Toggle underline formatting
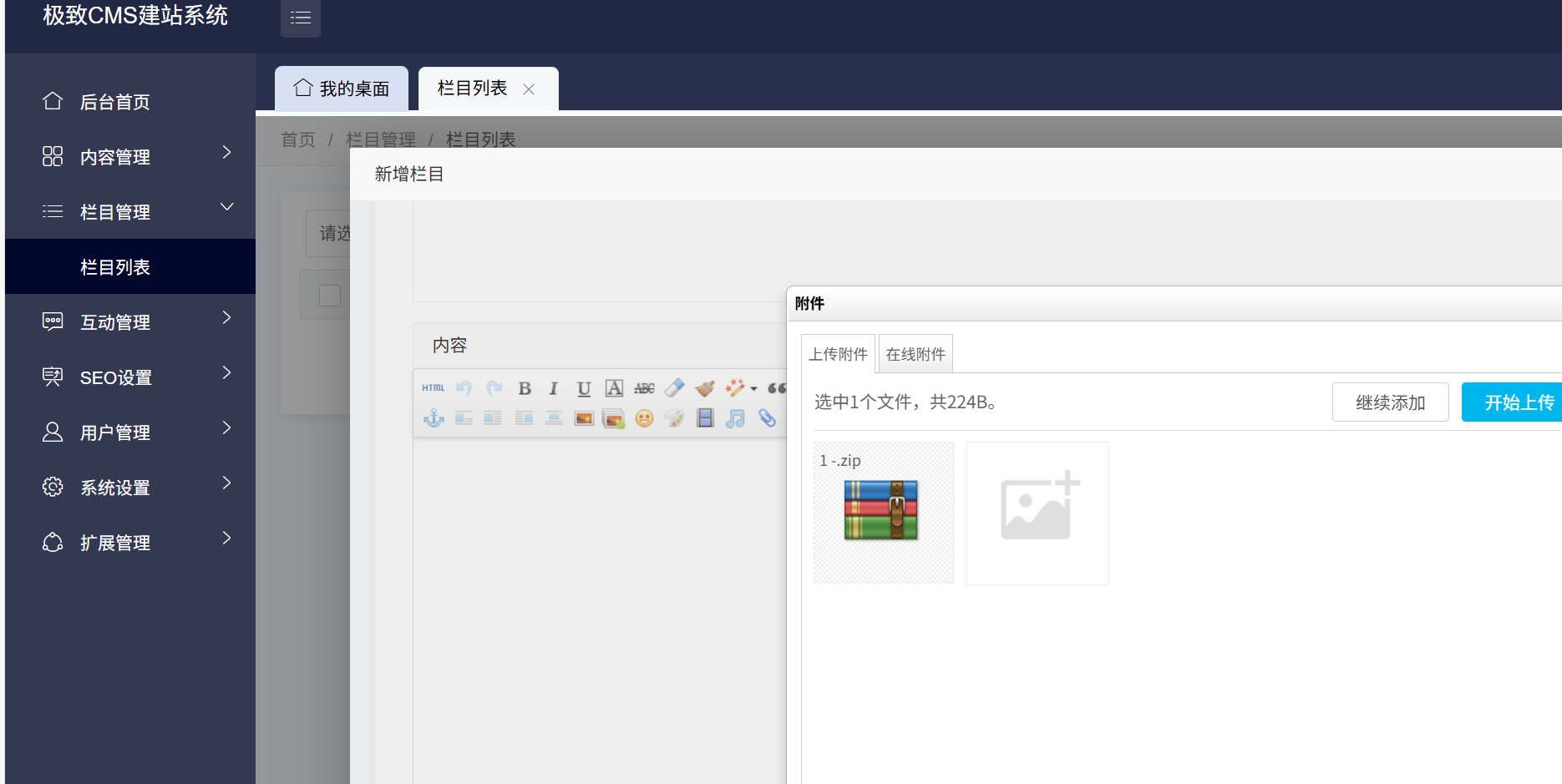The height and width of the screenshot is (784, 1562). pyautogui.click(x=584, y=388)
